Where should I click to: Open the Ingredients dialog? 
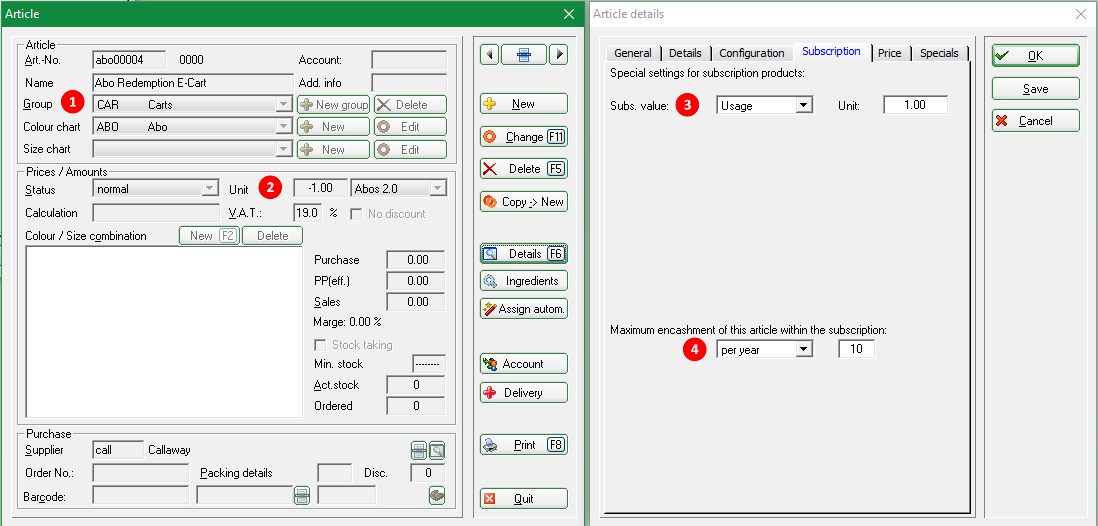tap(524, 281)
